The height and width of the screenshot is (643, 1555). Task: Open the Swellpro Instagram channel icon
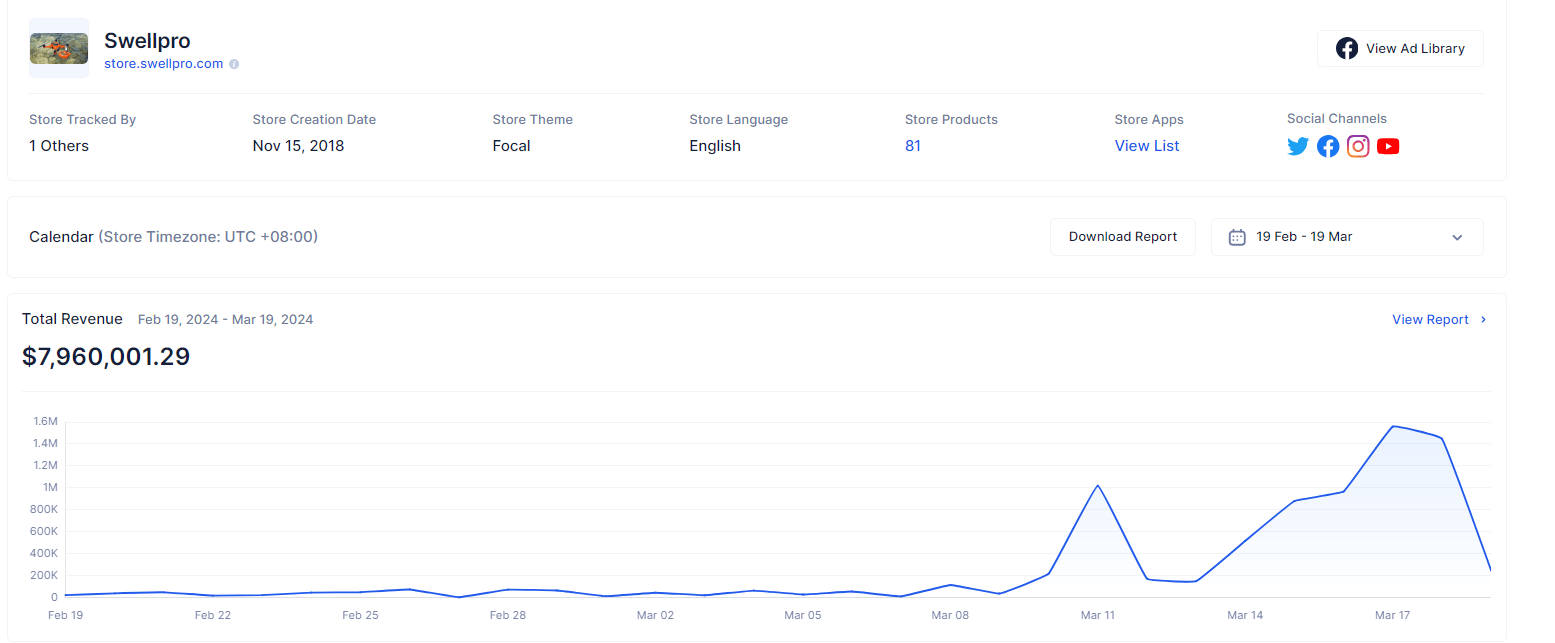(1358, 147)
